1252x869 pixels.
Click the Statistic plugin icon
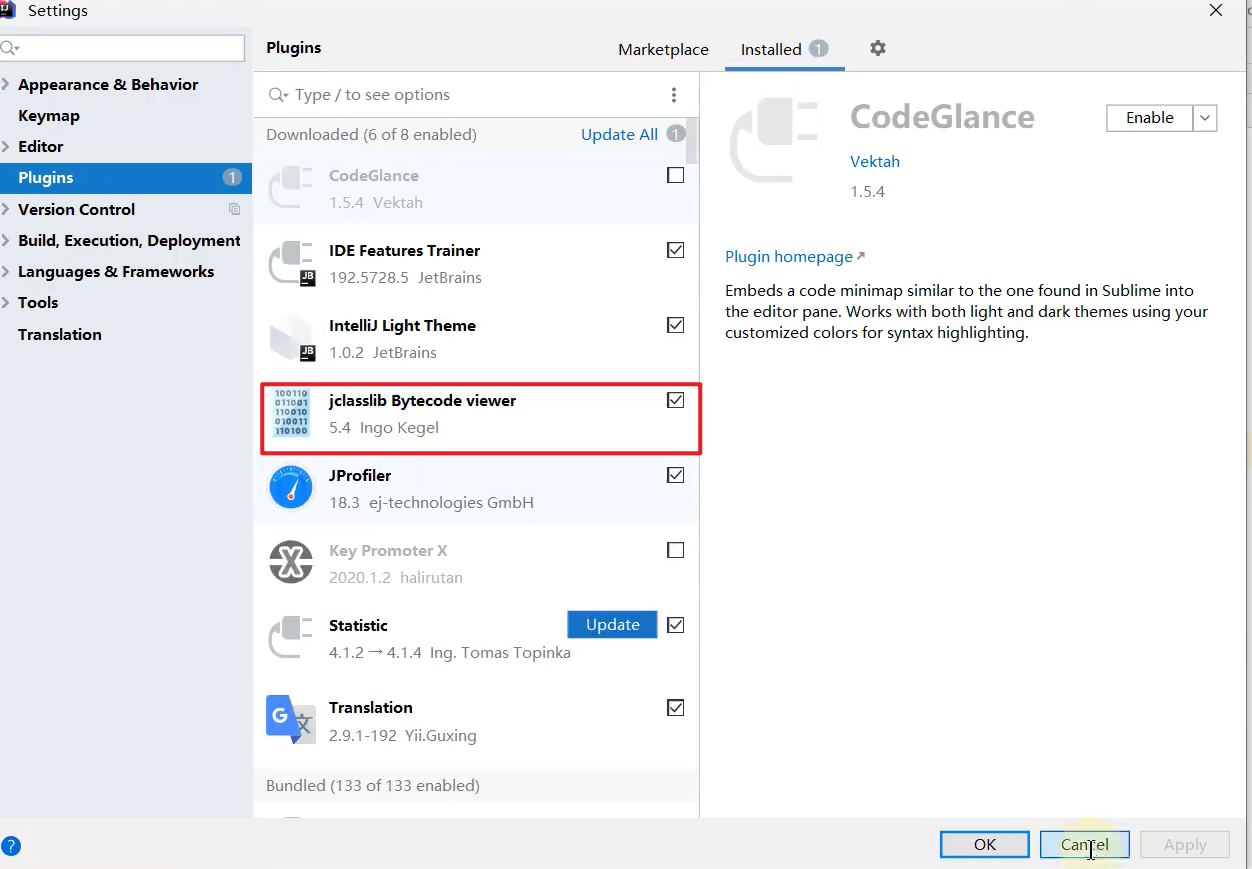pyautogui.click(x=291, y=637)
